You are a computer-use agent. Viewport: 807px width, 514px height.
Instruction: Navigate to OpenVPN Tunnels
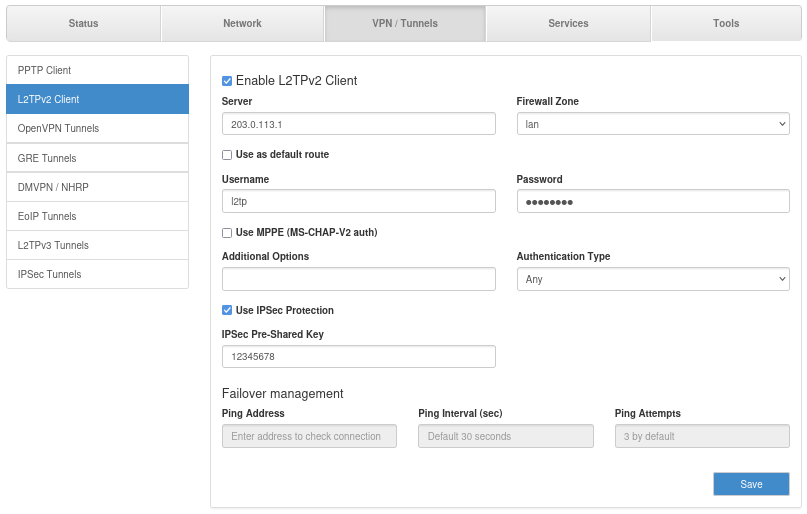tap(97, 129)
